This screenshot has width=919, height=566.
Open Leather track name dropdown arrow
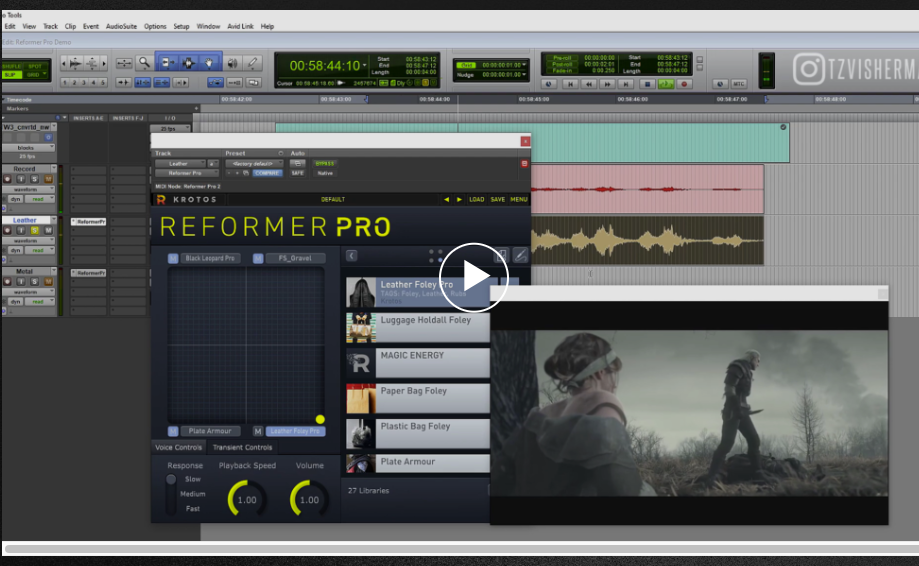(x=53, y=220)
